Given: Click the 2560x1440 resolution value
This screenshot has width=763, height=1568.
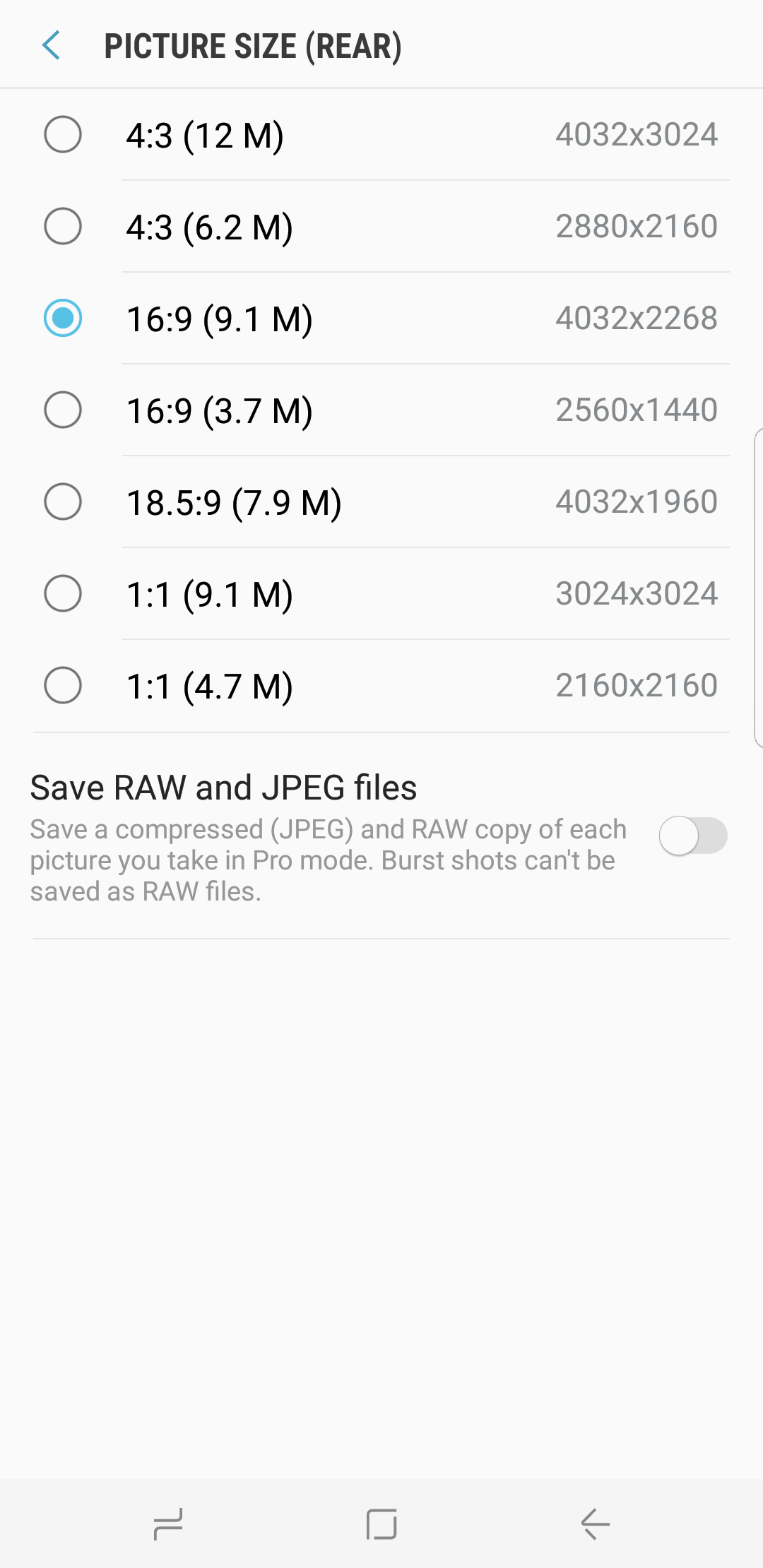Looking at the screenshot, I should coord(636,410).
